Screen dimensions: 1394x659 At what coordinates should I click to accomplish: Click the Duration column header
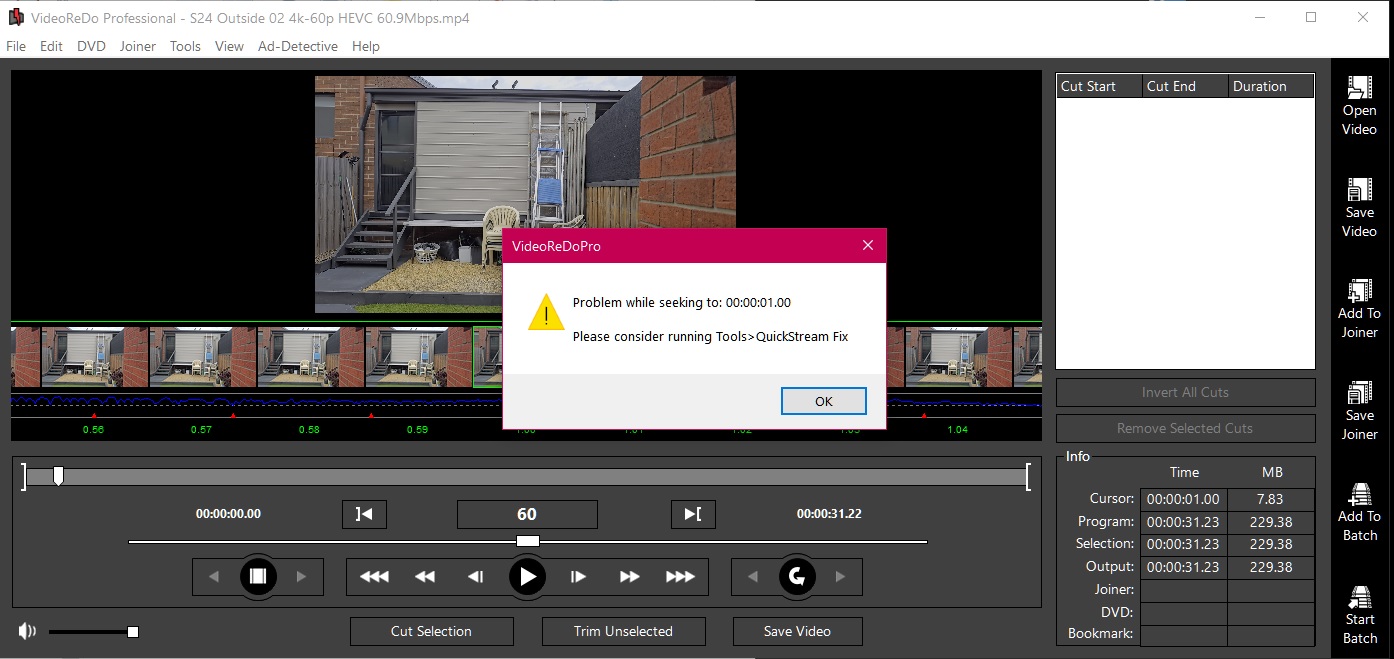[x=1271, y=86]
